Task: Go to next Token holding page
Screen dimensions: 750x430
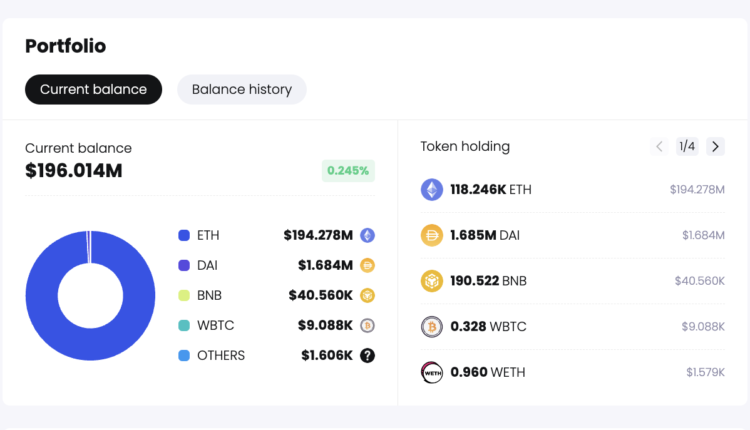Action: click(x=715, y=146)
